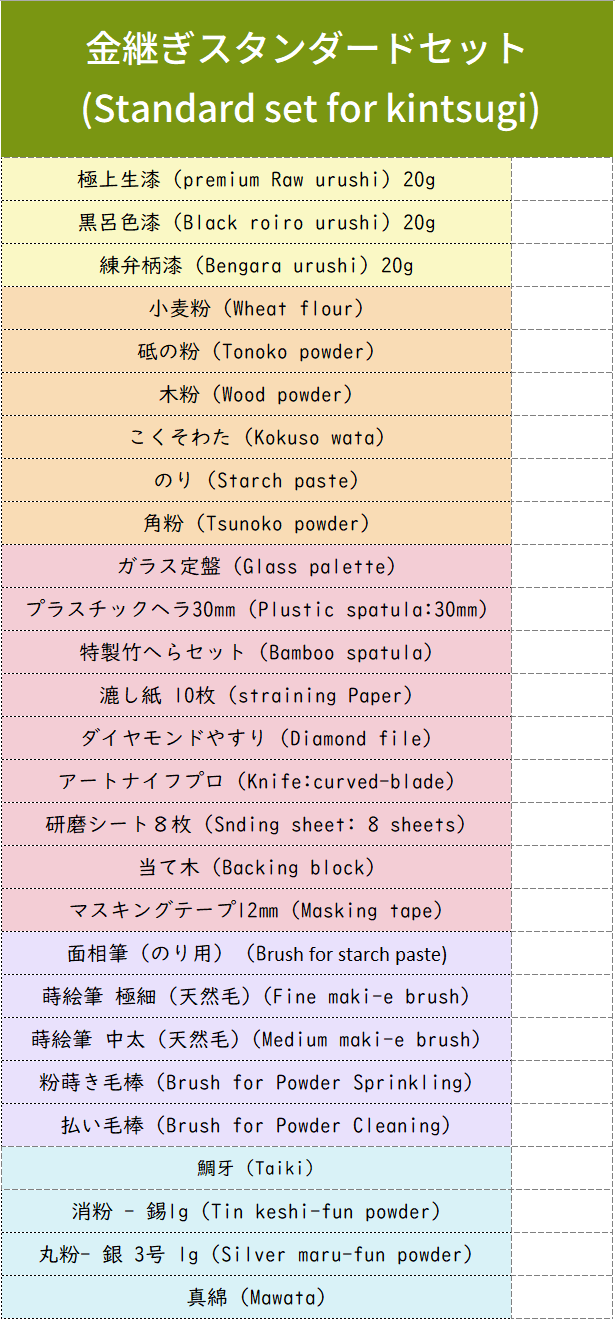Select the Masking tape cell
The image size is (615, 1319).
(x=256, y=910)
